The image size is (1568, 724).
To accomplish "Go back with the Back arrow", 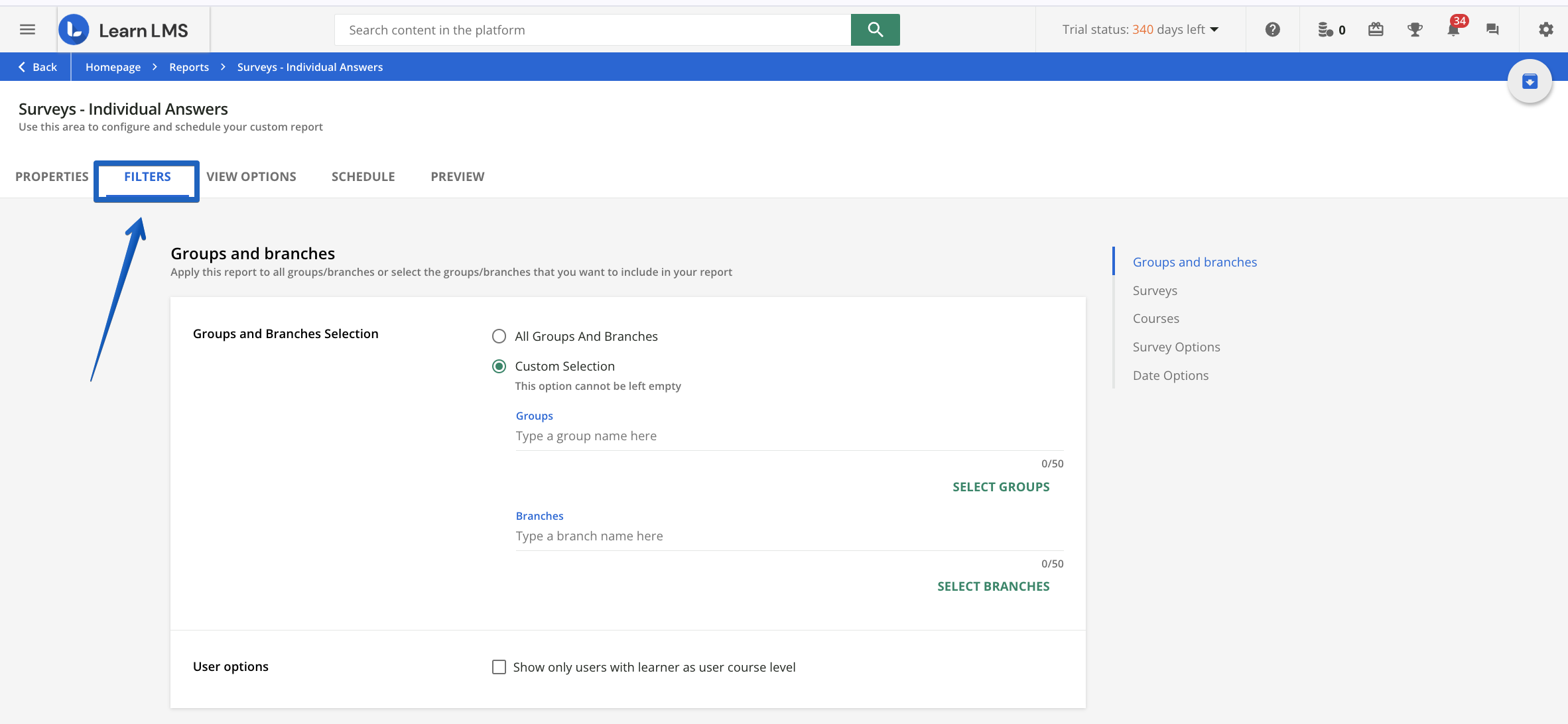I will (38, 67).
